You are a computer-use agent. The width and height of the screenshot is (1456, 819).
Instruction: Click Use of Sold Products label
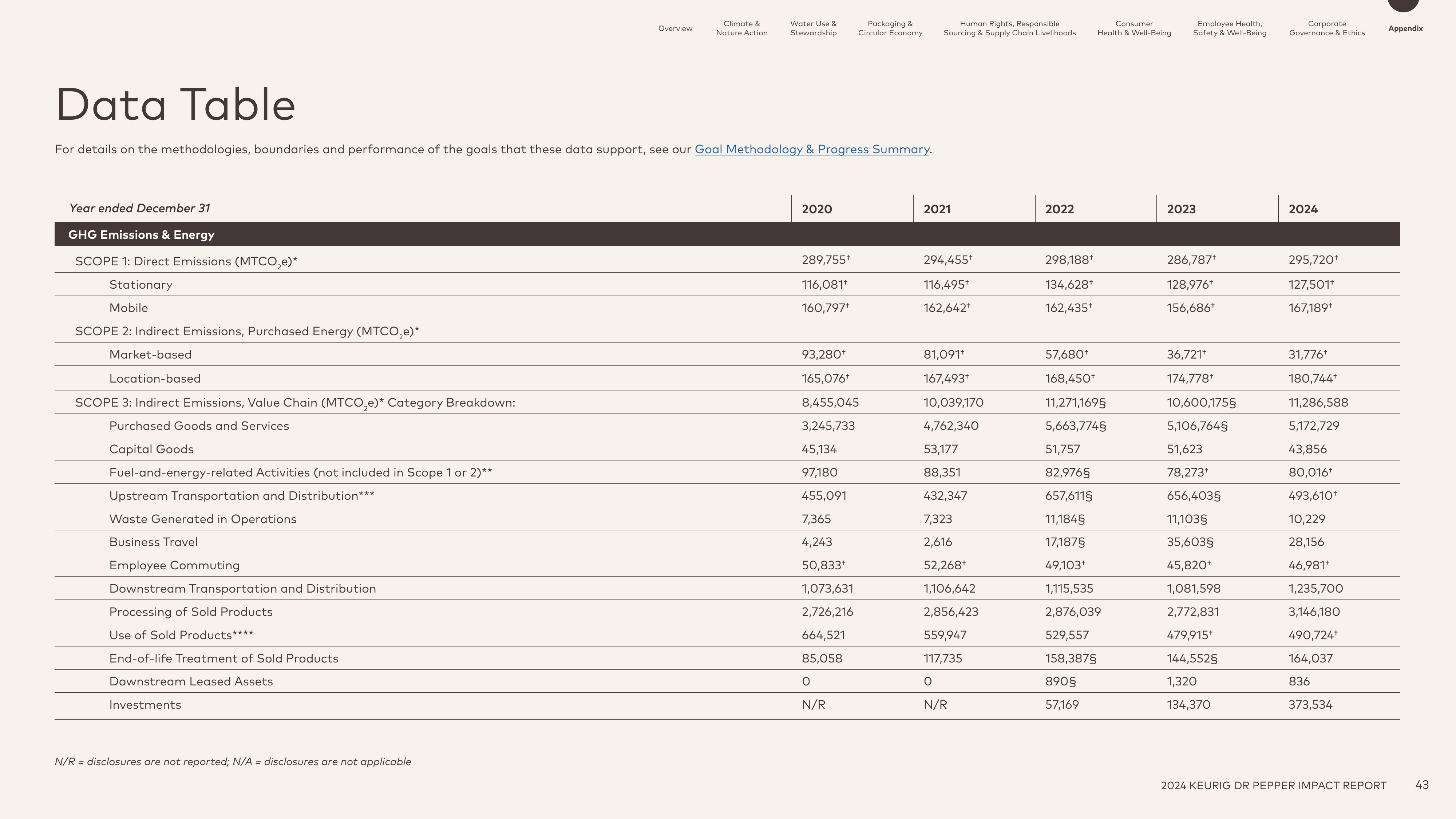181,635
